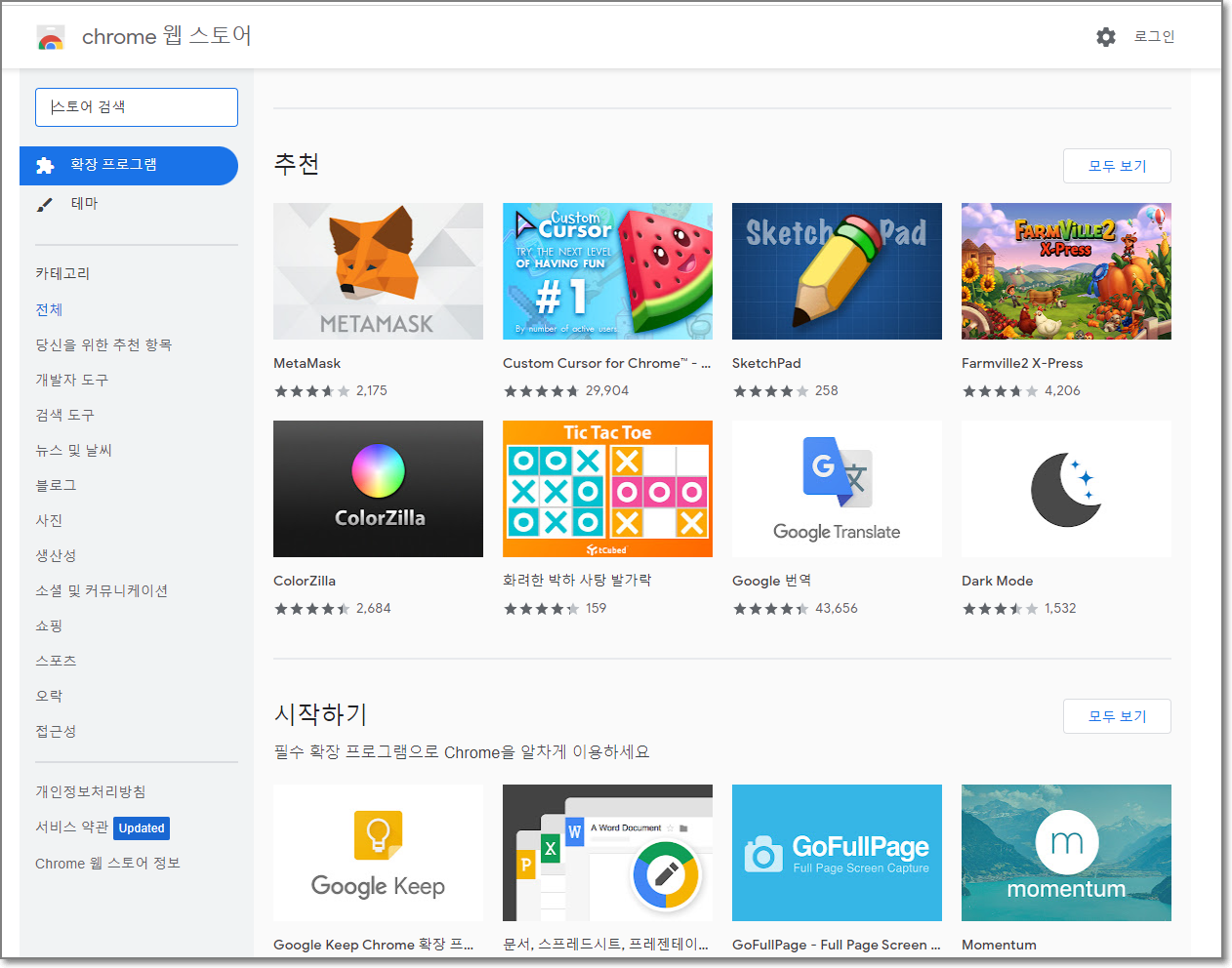The height and width of the screenshot is (968, 1232).
Task: Click the paintbrush themes icon
Action: tap(45, 204)
